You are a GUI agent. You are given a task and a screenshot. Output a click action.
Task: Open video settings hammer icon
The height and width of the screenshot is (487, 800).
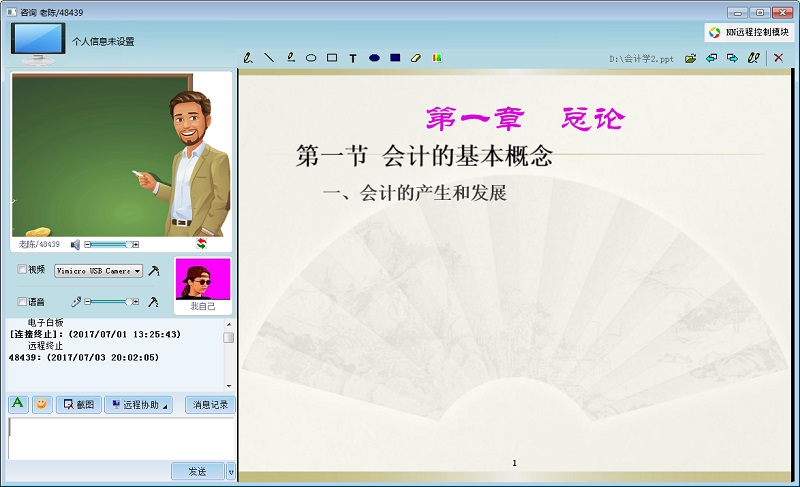[154, 271]
